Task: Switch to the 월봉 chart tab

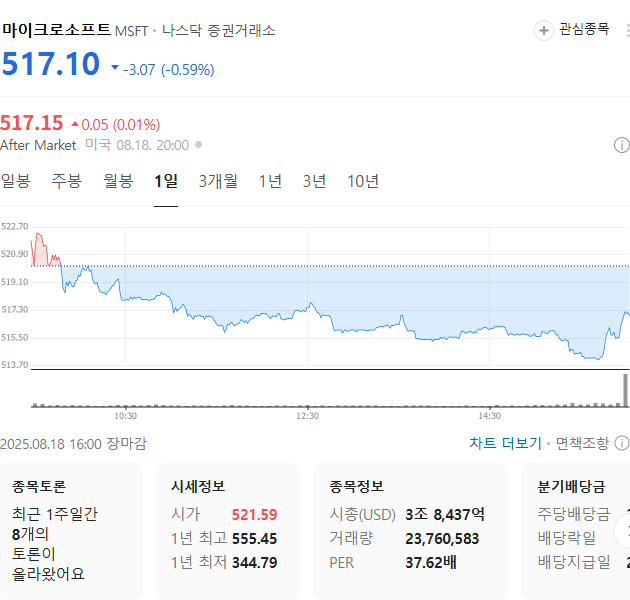Action: [118, 181]
